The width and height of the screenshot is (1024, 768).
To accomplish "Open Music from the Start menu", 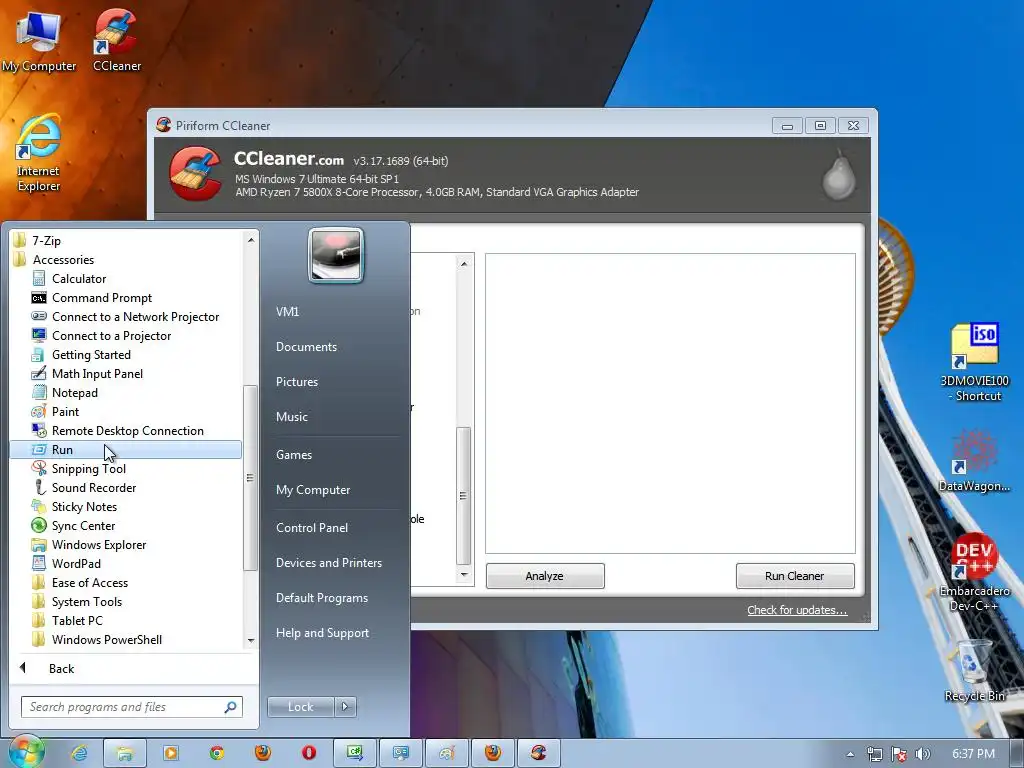I will click(291, 417).
